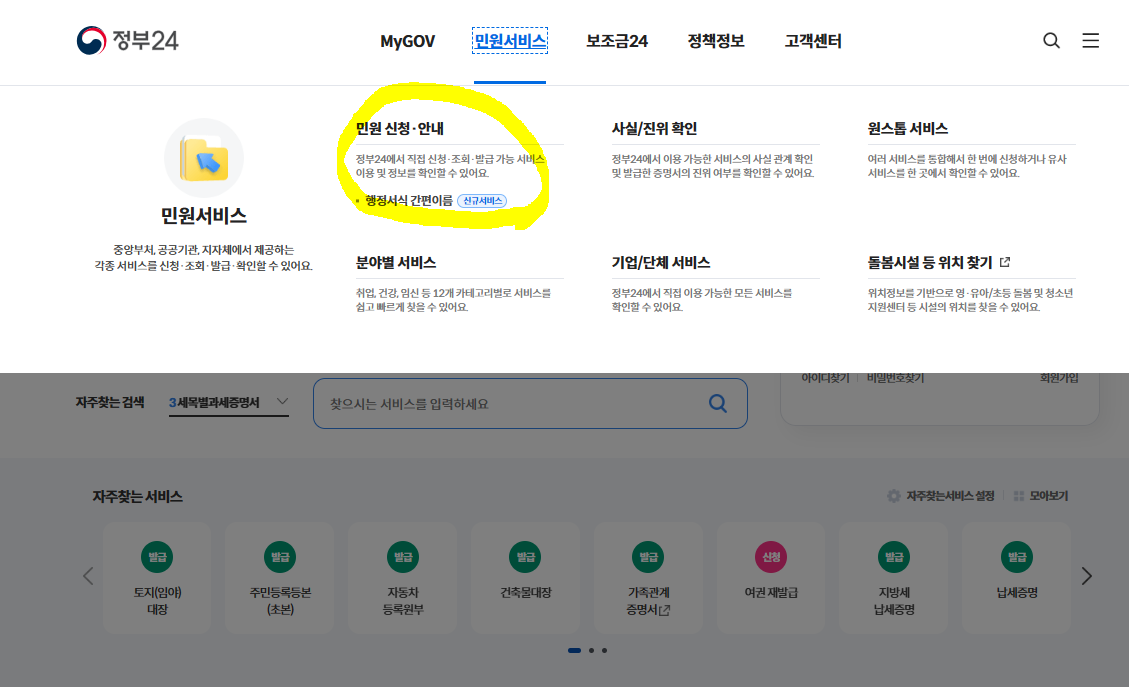Show next services with right arrow

[x=1087, y=576]
